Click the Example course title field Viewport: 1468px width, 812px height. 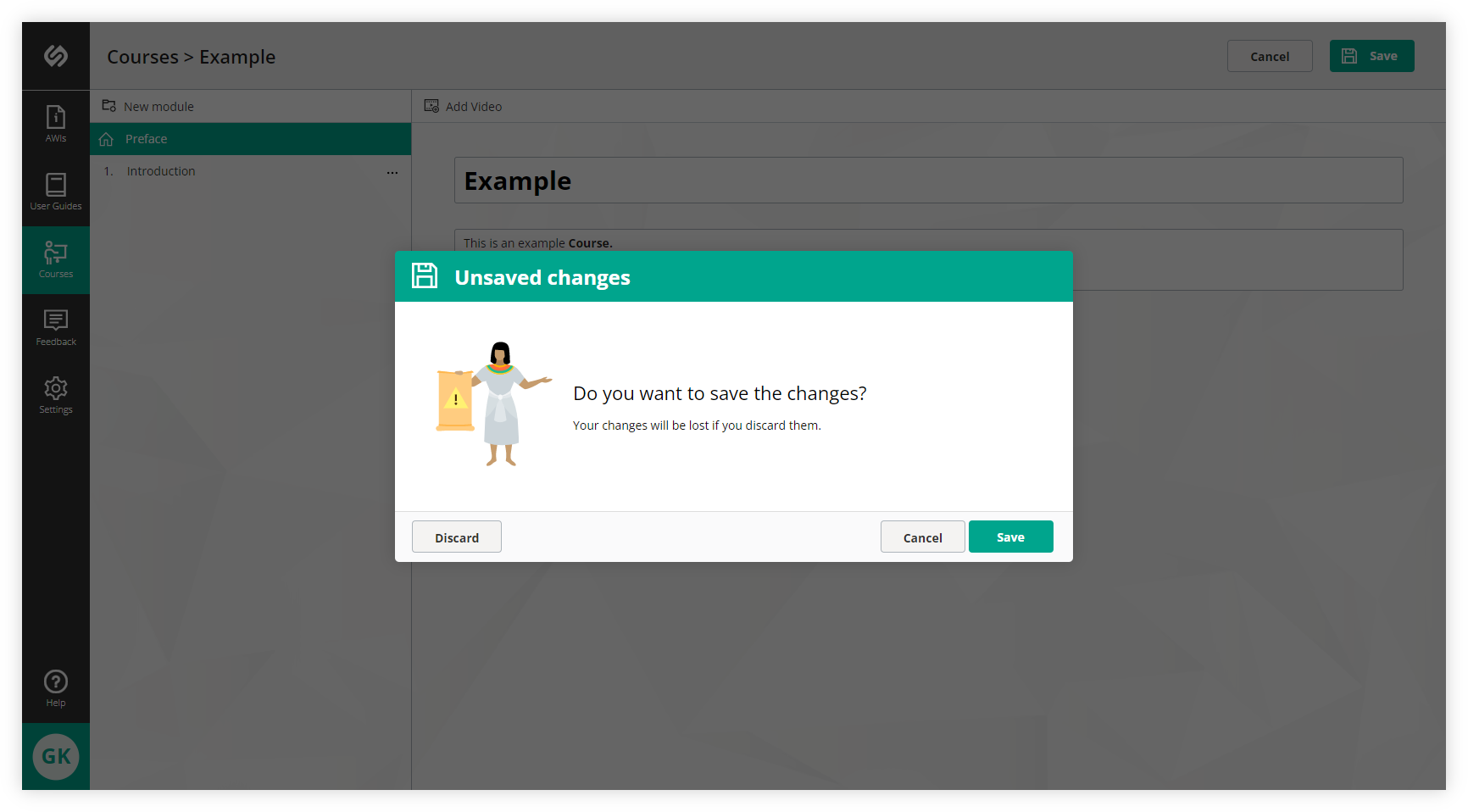tap(927, 180)
